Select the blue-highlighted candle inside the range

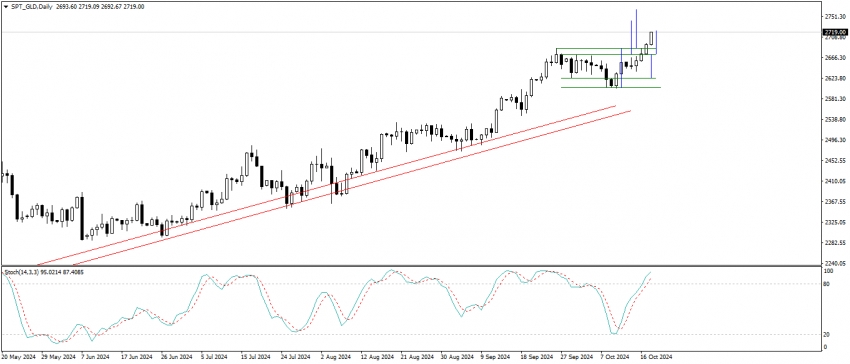pos(621,68)
